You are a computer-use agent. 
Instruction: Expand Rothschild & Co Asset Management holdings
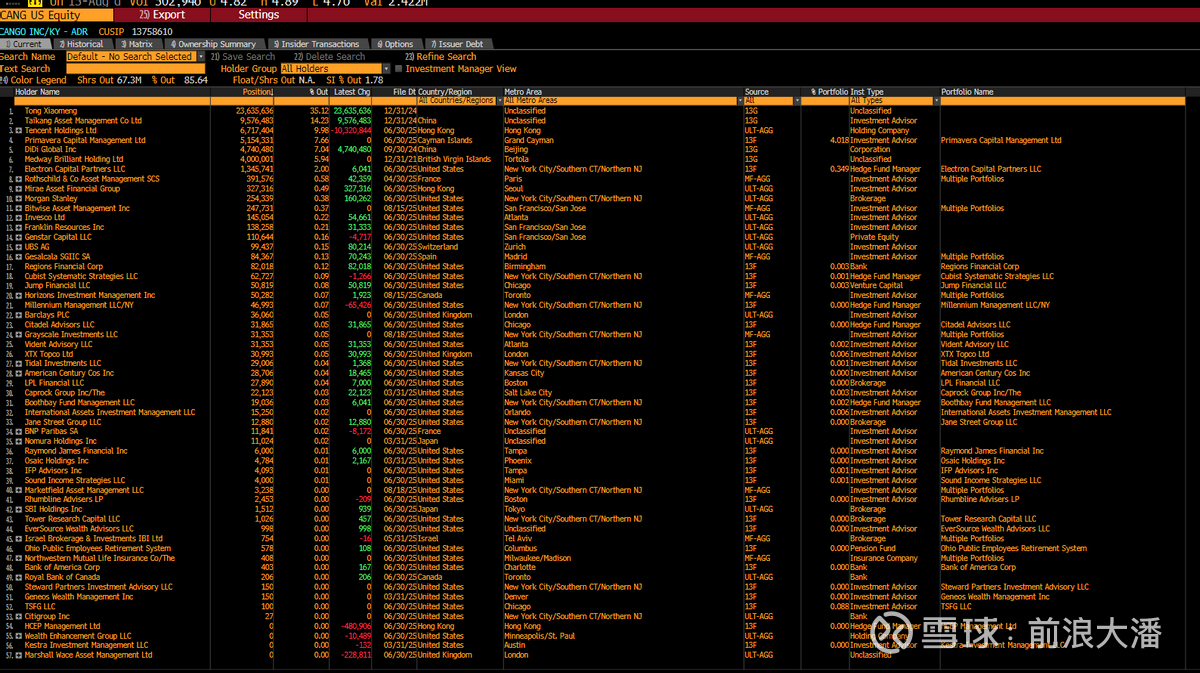18,179
